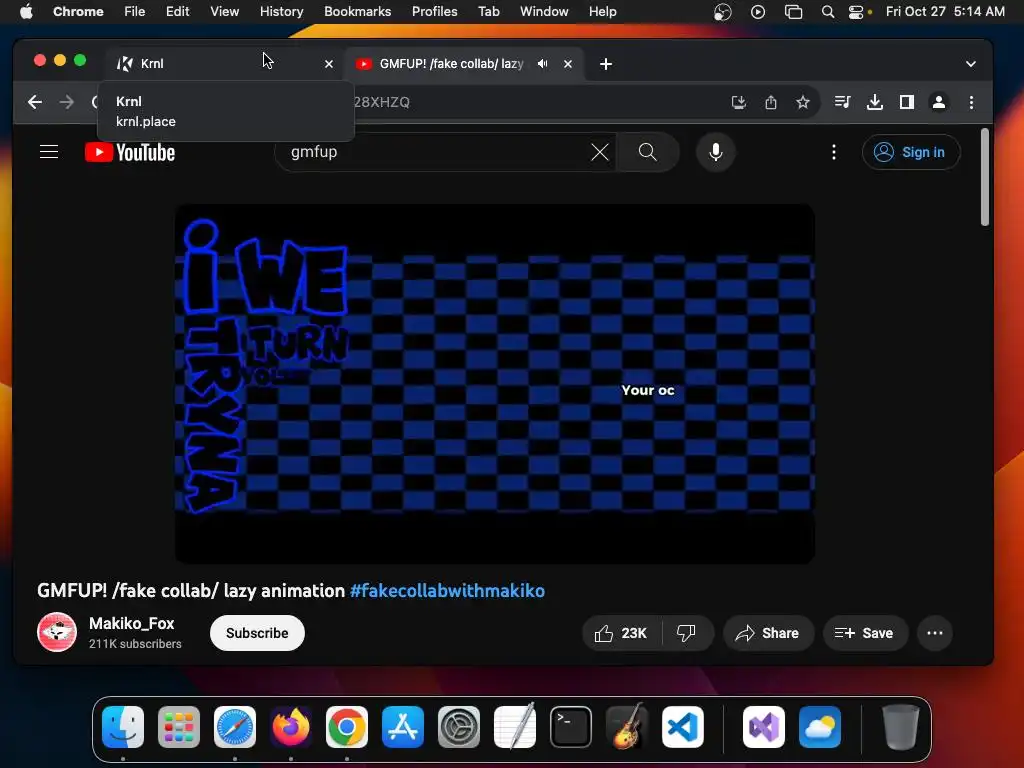Open Chrome downloads
1024x768 pixels.
tap(874, 103)
